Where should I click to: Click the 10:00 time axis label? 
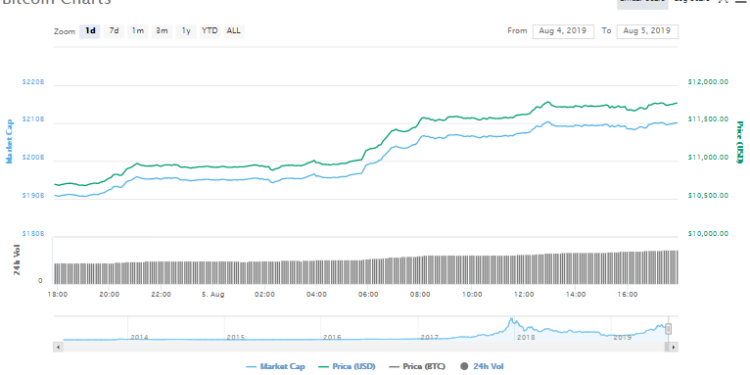[472, 295]
